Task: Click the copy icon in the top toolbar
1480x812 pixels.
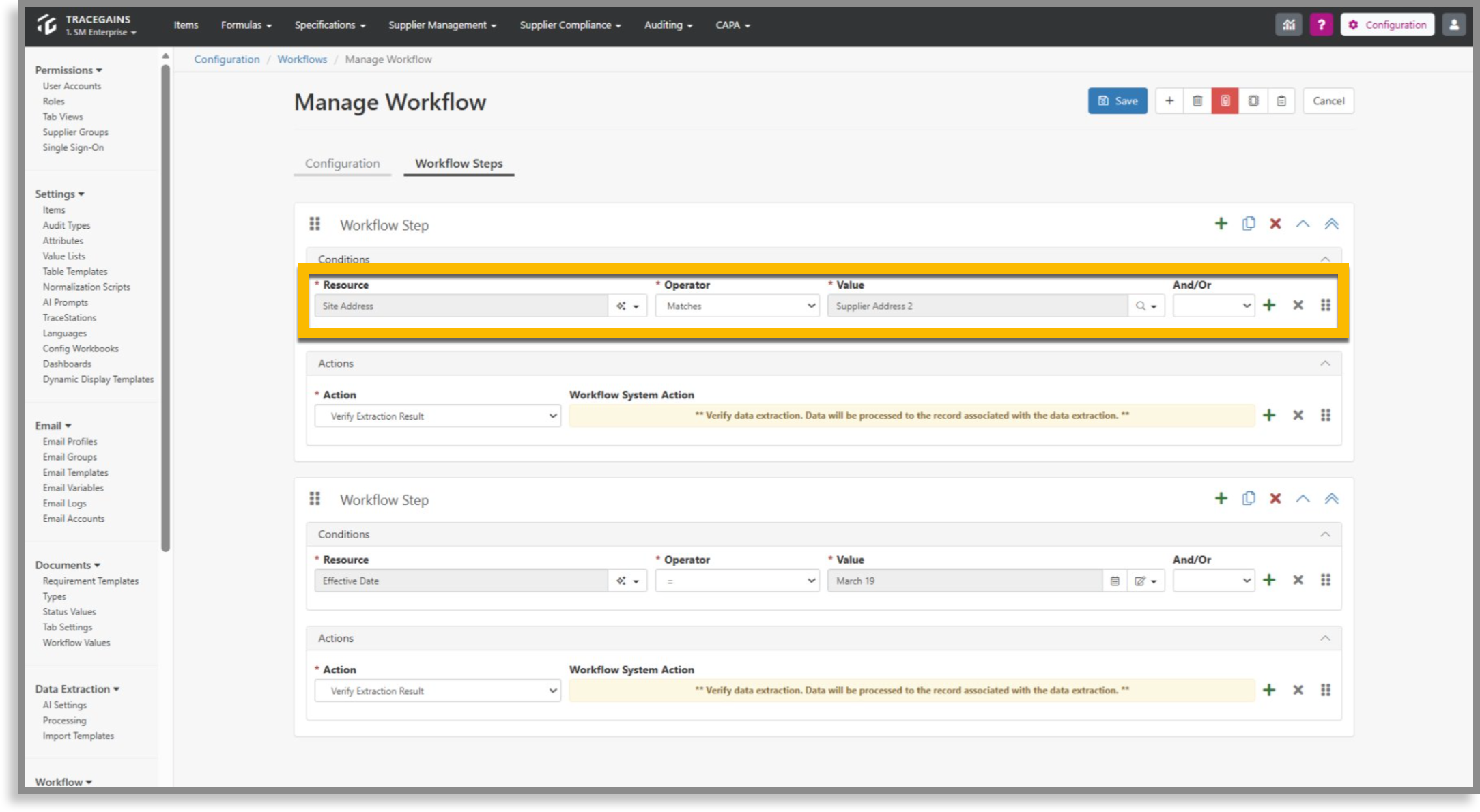Action: tap(1253, 101)
